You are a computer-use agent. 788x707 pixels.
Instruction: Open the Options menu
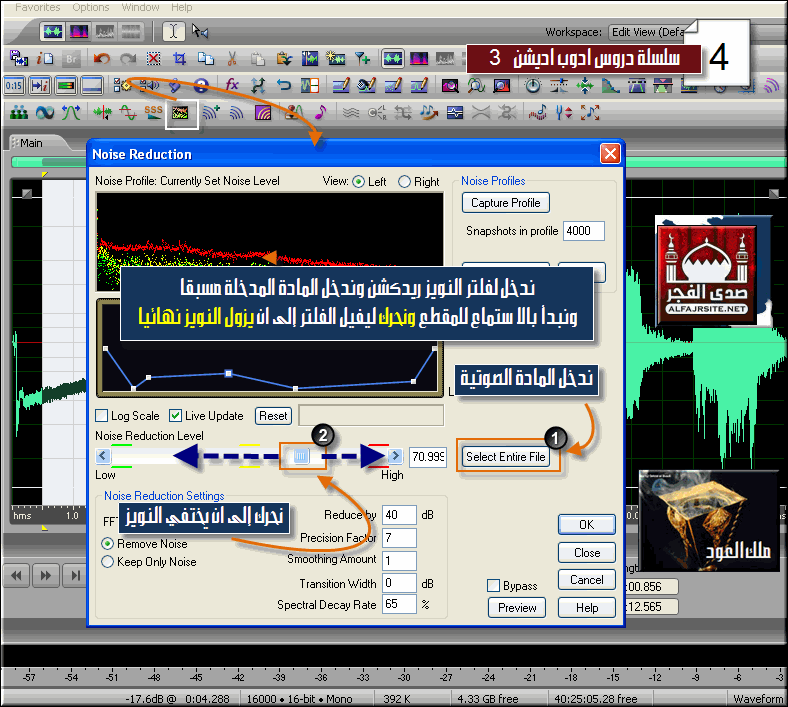[x=90, y=7]
